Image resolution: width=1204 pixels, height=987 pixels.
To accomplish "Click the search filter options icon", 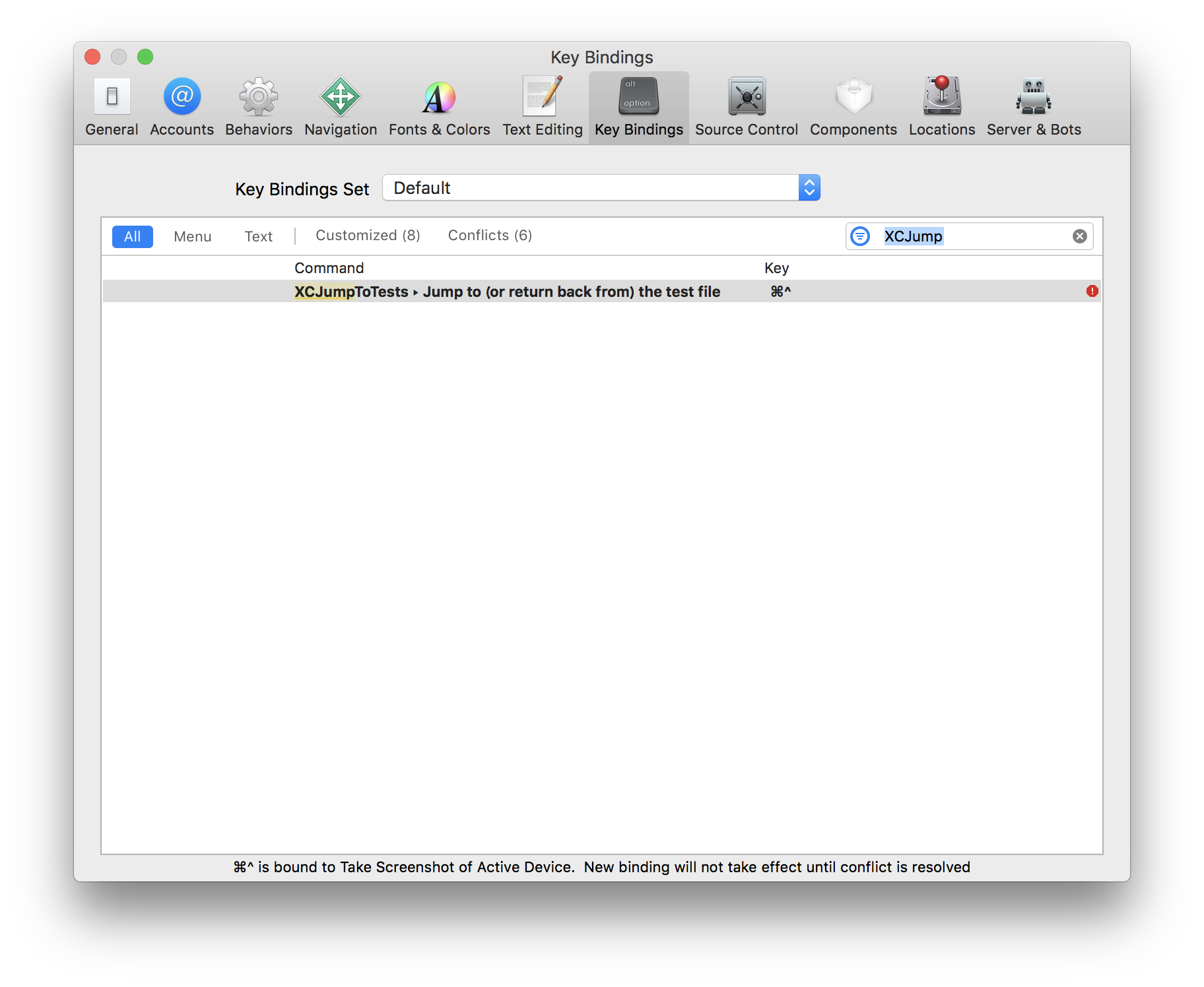I will 860,236.
